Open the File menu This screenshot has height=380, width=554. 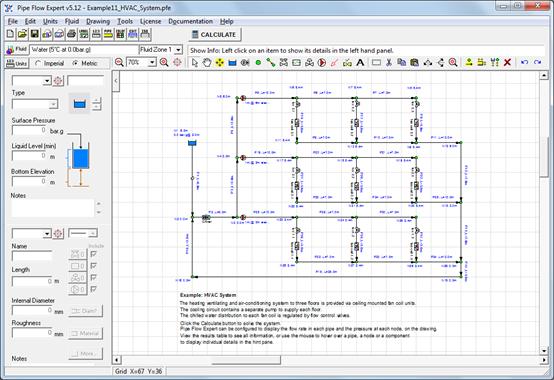coord(13,21)
